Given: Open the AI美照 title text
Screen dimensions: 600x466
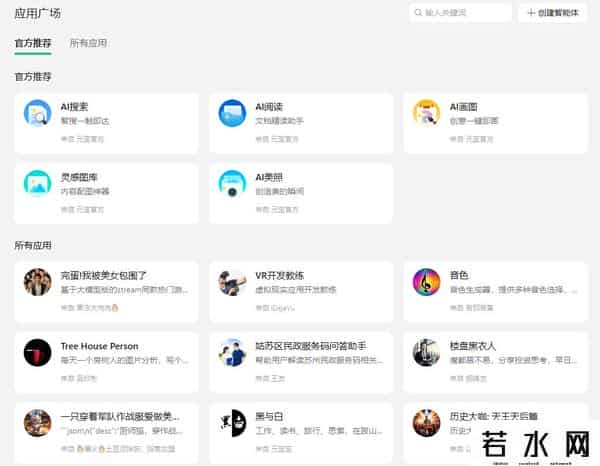Looking at the screenshot, I should (269, 177).
